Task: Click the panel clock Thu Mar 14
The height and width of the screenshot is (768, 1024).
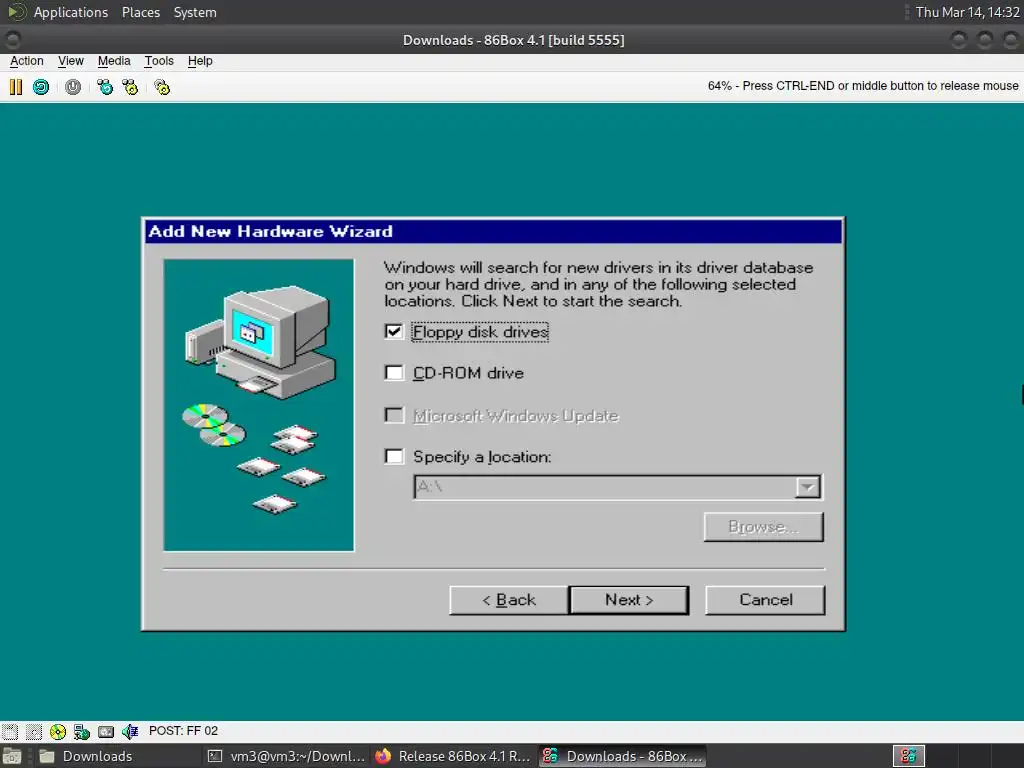Action: point(967,12)
